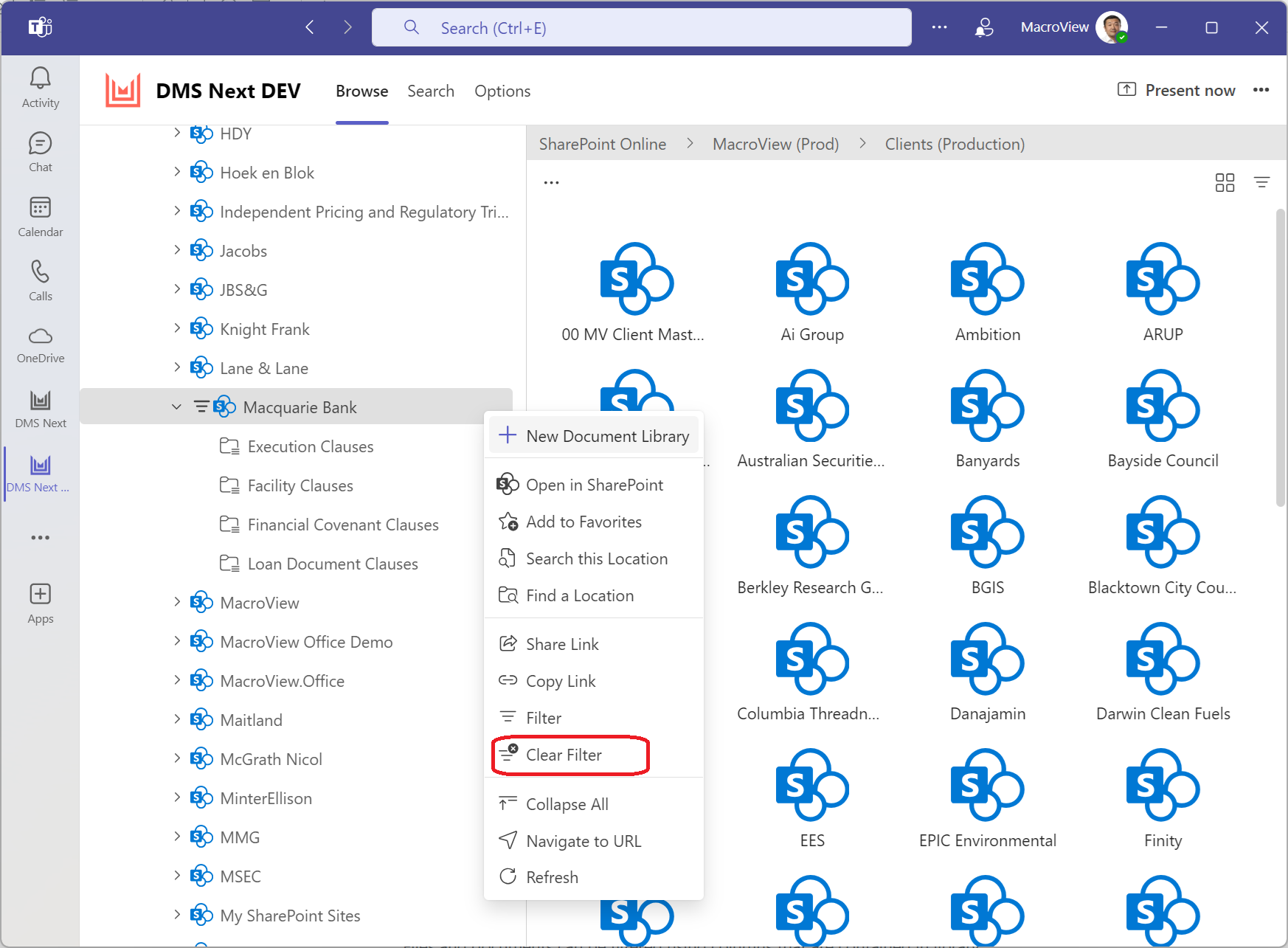Choose Find a Location menu item
Viewport: 1288px width, 948px height.
[x=594, y=595]
